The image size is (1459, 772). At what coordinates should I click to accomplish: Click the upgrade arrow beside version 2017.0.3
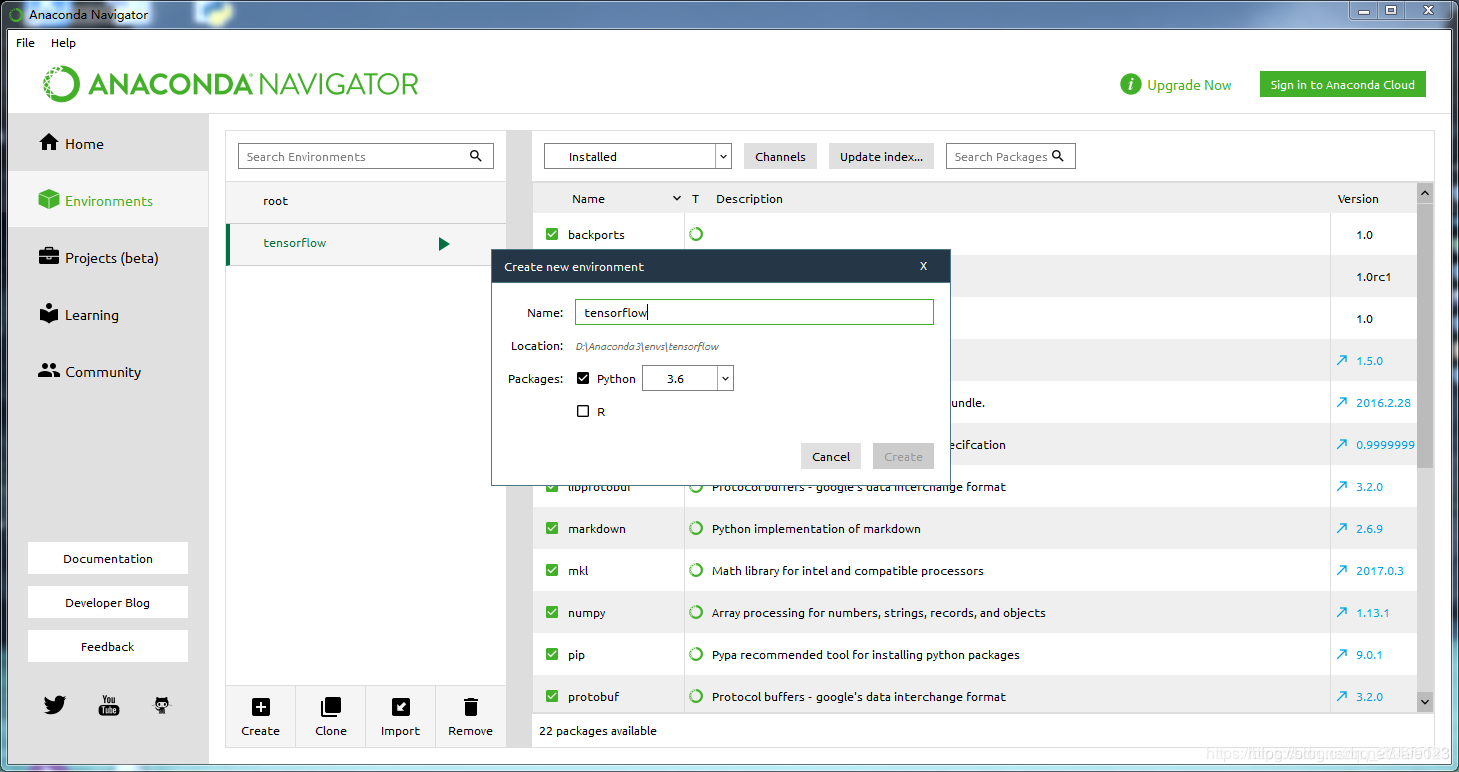tap(1342, 570)
